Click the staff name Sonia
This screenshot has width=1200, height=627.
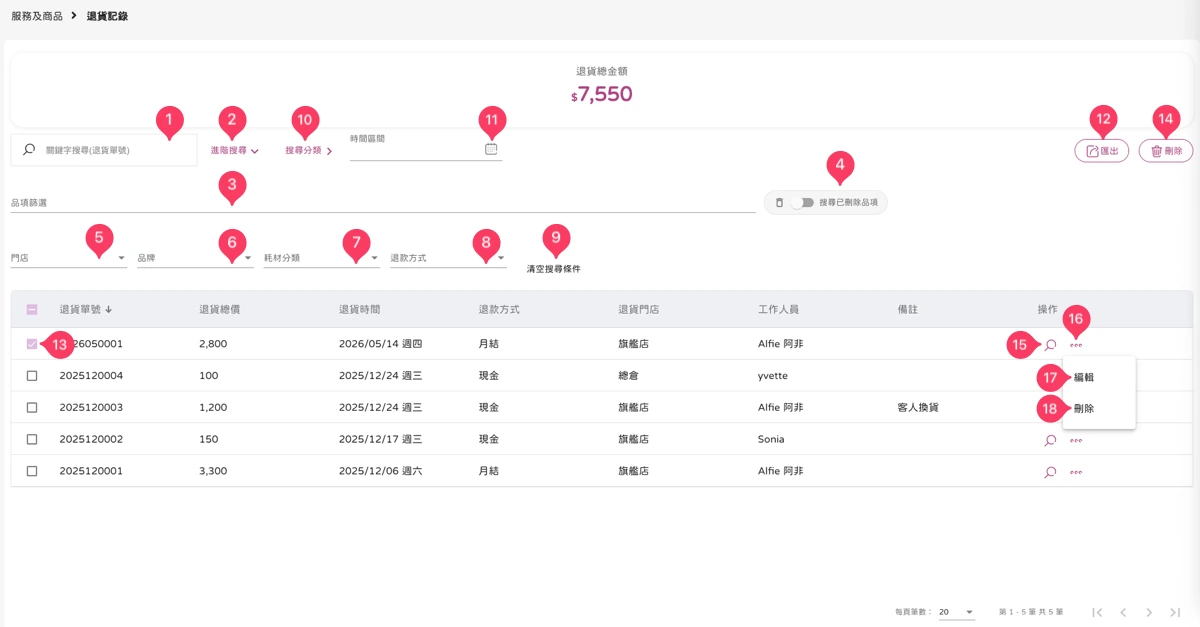point(771,440)
